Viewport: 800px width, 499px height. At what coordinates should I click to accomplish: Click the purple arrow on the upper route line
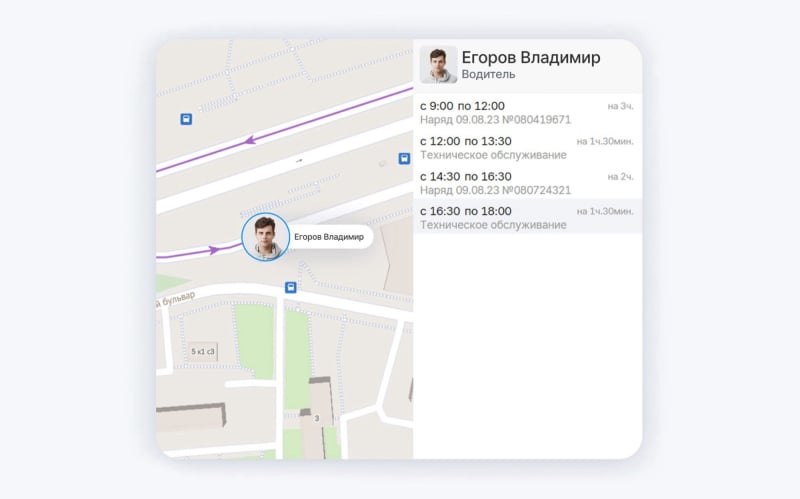pos(250,140)
